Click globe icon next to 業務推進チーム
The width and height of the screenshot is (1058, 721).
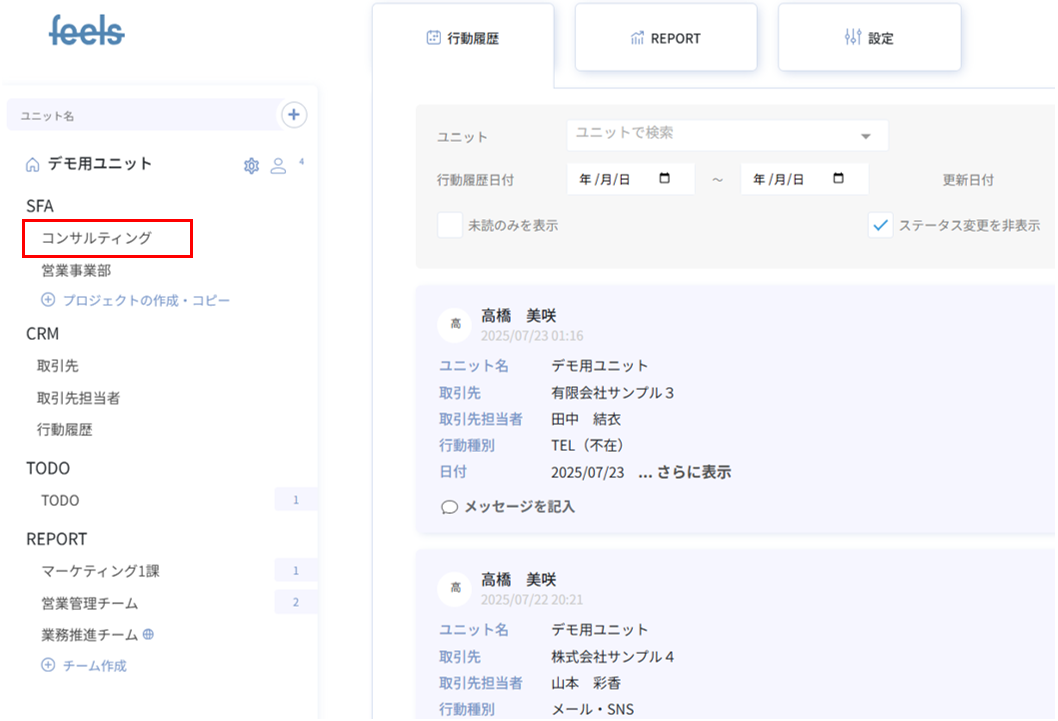[148, 634]
